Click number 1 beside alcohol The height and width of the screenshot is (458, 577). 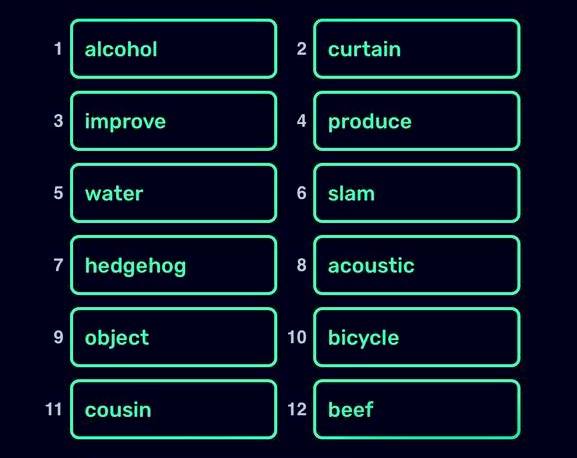(58, 49)
